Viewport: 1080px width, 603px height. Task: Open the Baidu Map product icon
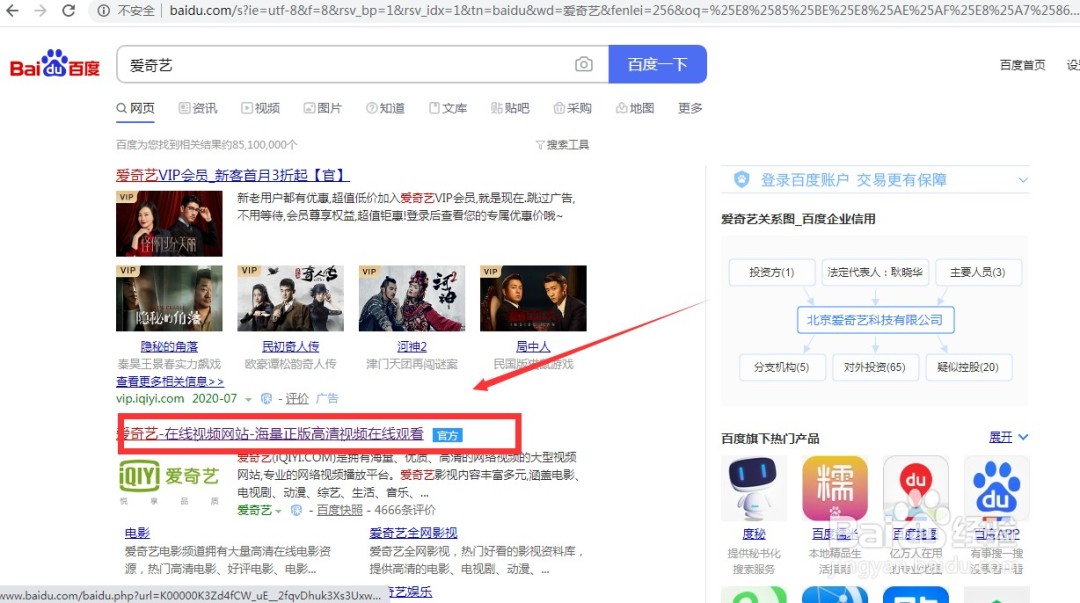coord(915,489)
